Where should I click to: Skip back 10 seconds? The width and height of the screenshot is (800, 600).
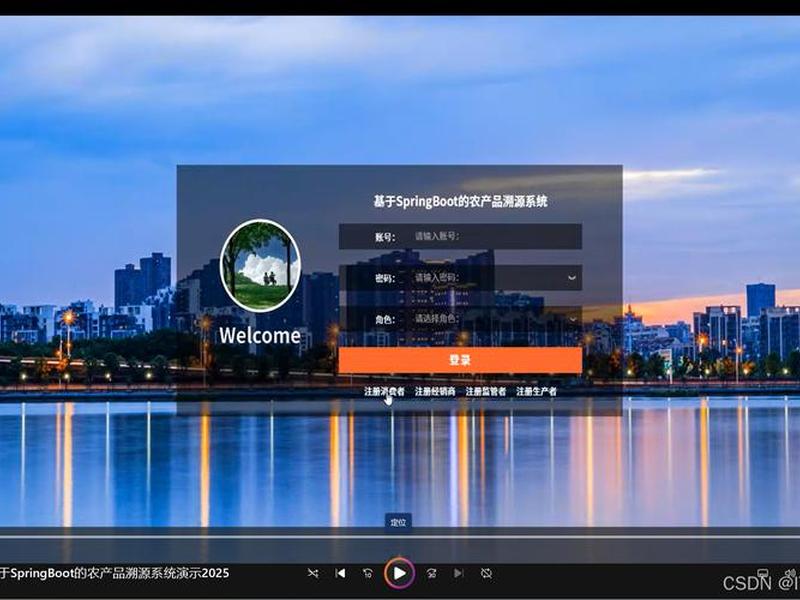point(367,573)
